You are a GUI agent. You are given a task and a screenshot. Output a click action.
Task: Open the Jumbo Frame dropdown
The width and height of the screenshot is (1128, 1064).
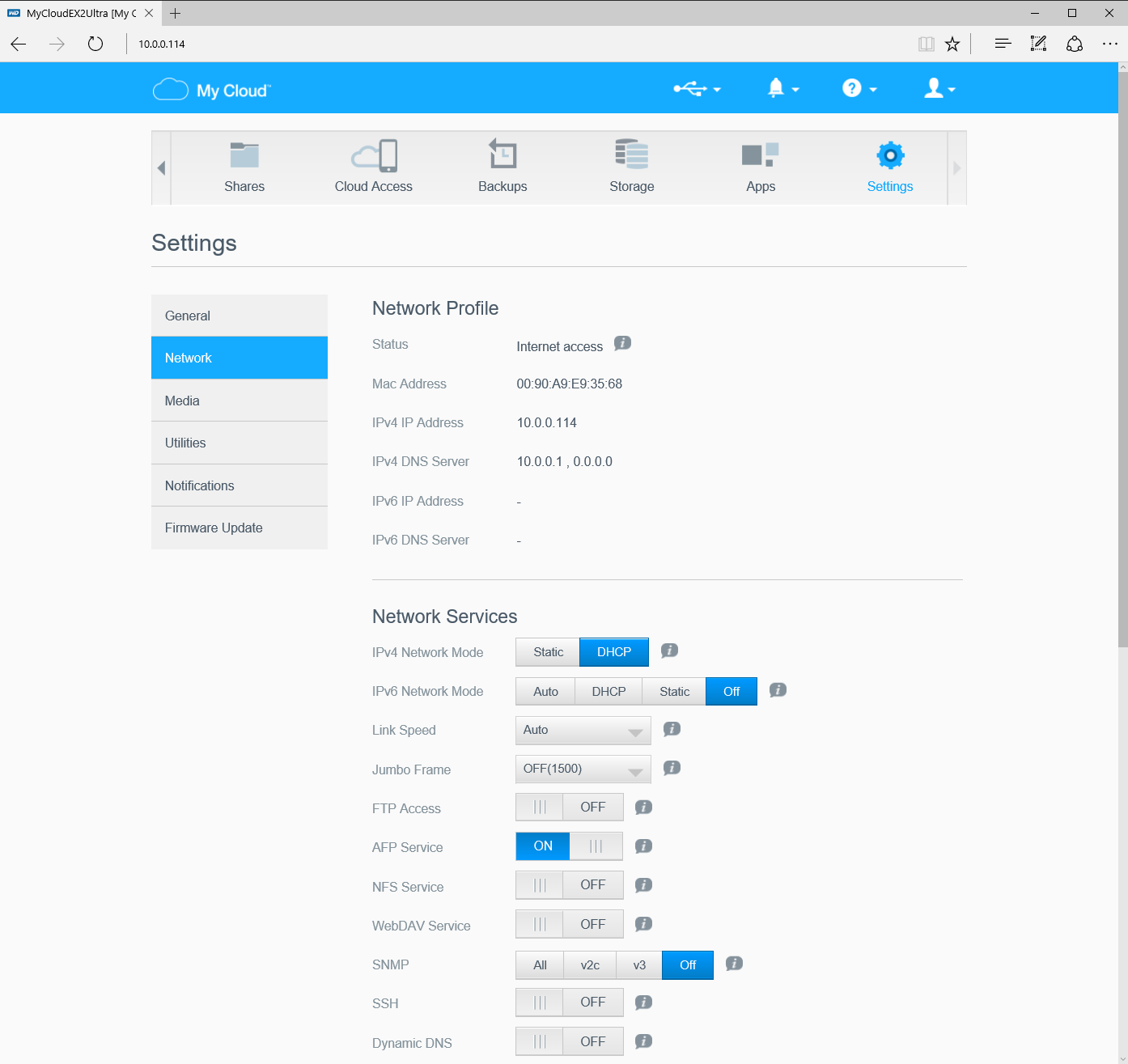tap(583, 769)
